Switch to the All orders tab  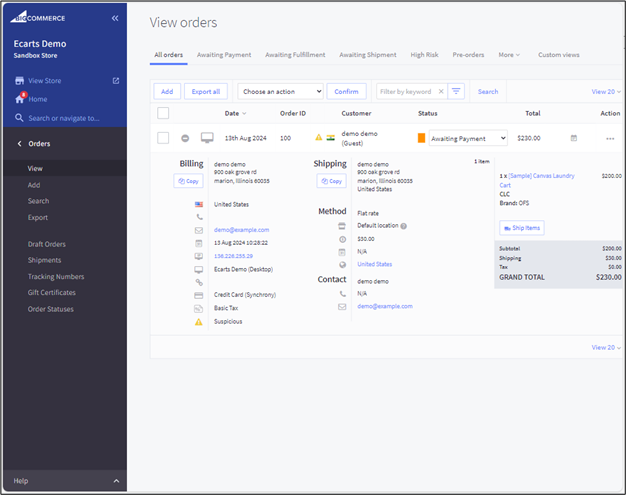coord(168,55)
